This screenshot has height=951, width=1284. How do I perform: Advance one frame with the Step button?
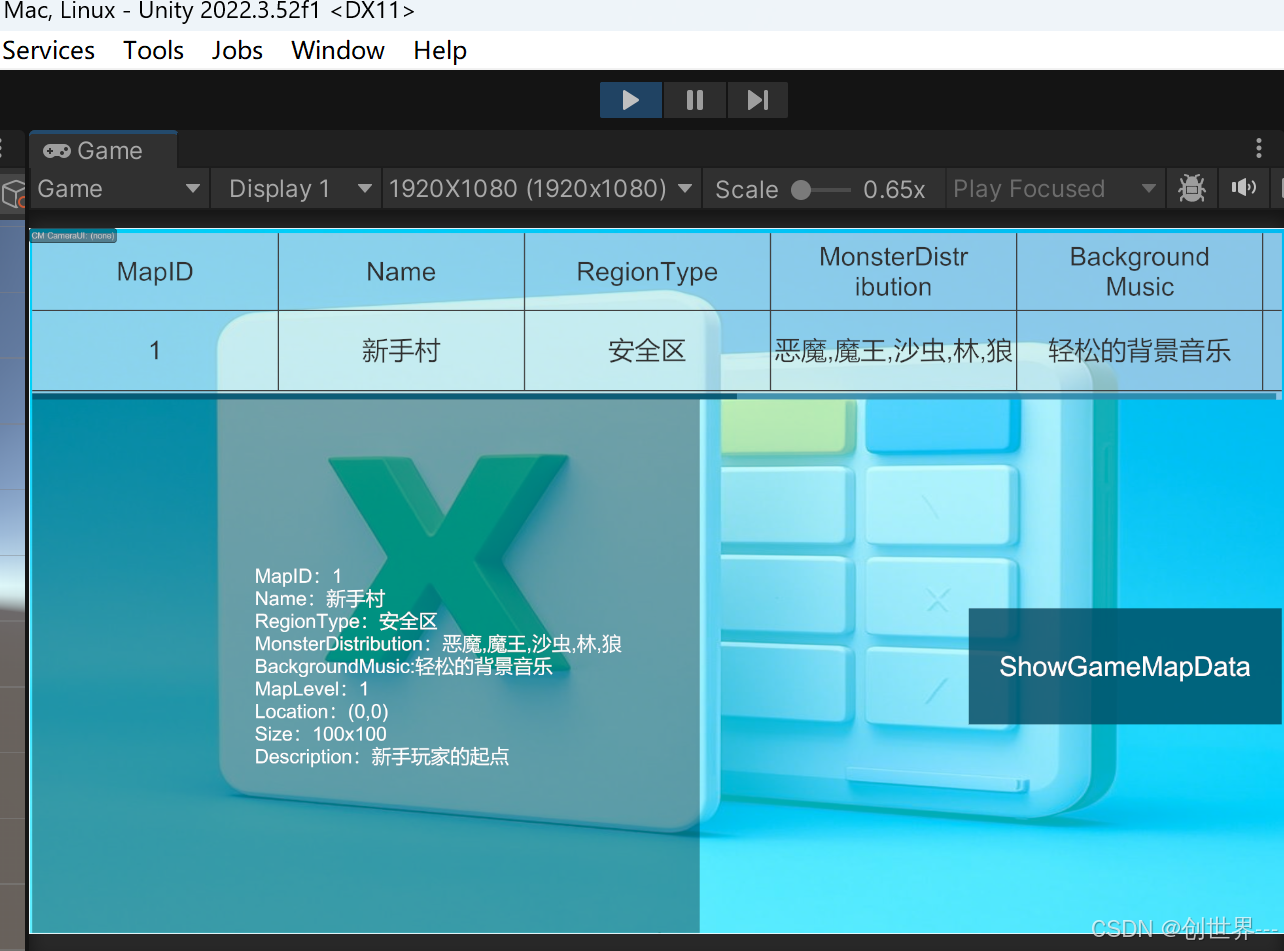pyautogui.click(x=758, y=100)
